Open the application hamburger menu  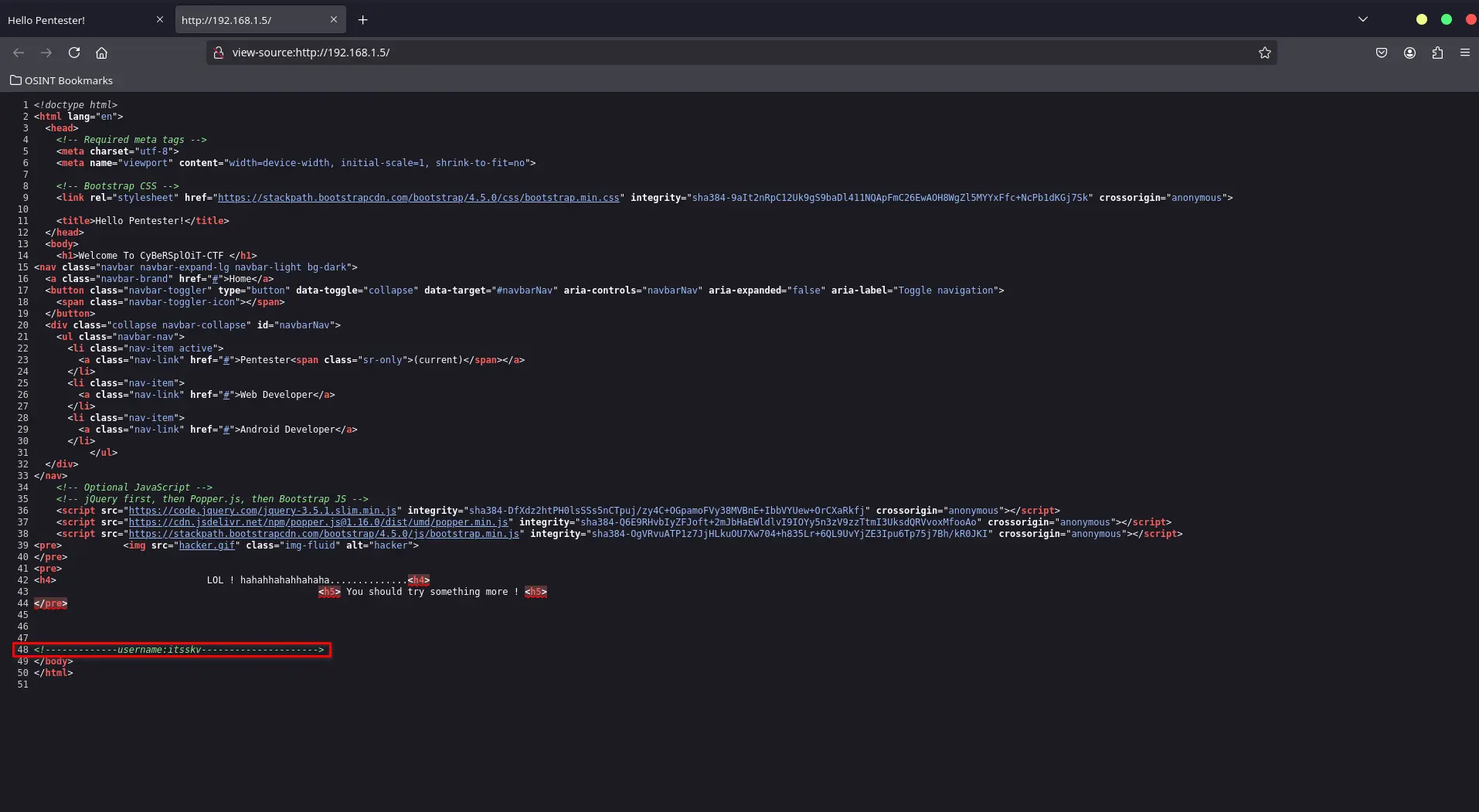click(x=1464, y=53)
